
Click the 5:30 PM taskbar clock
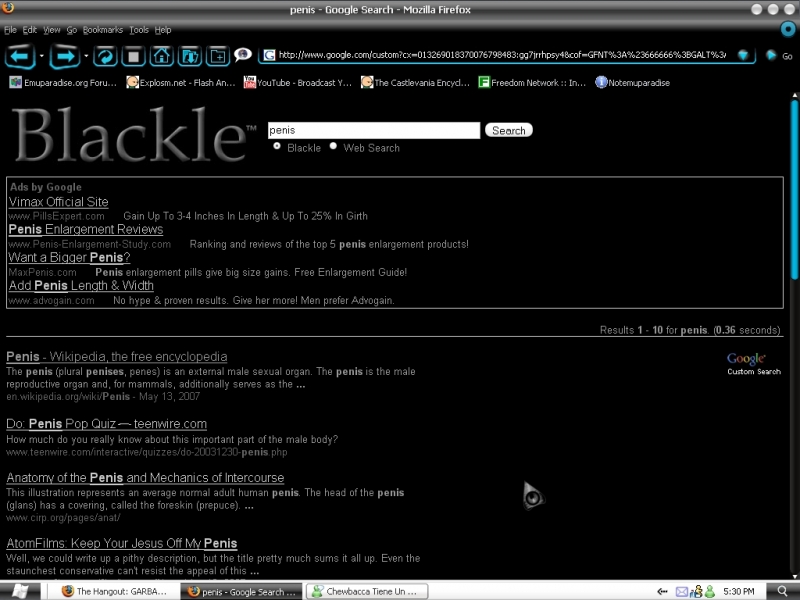coord(738,592)
